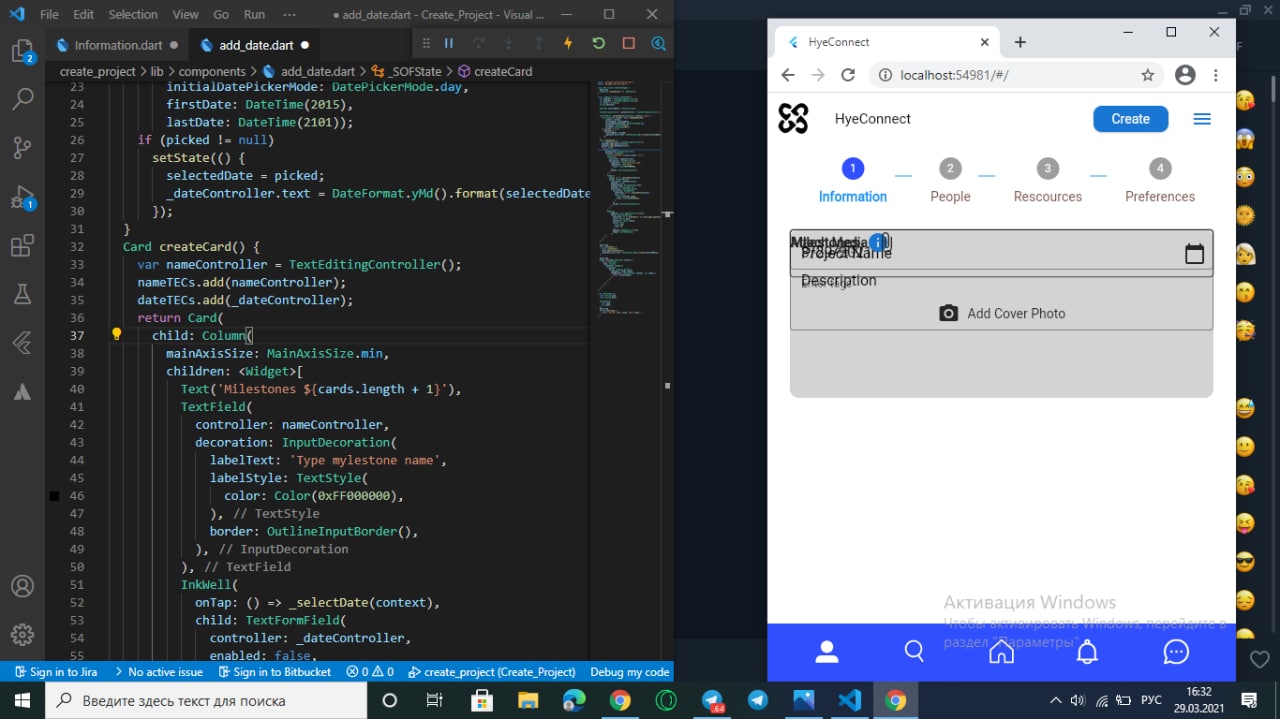This screenshot has width=1280, height=719.
Task: Trigger Flutter hot reload lightning icon
Action: (568, 43)
